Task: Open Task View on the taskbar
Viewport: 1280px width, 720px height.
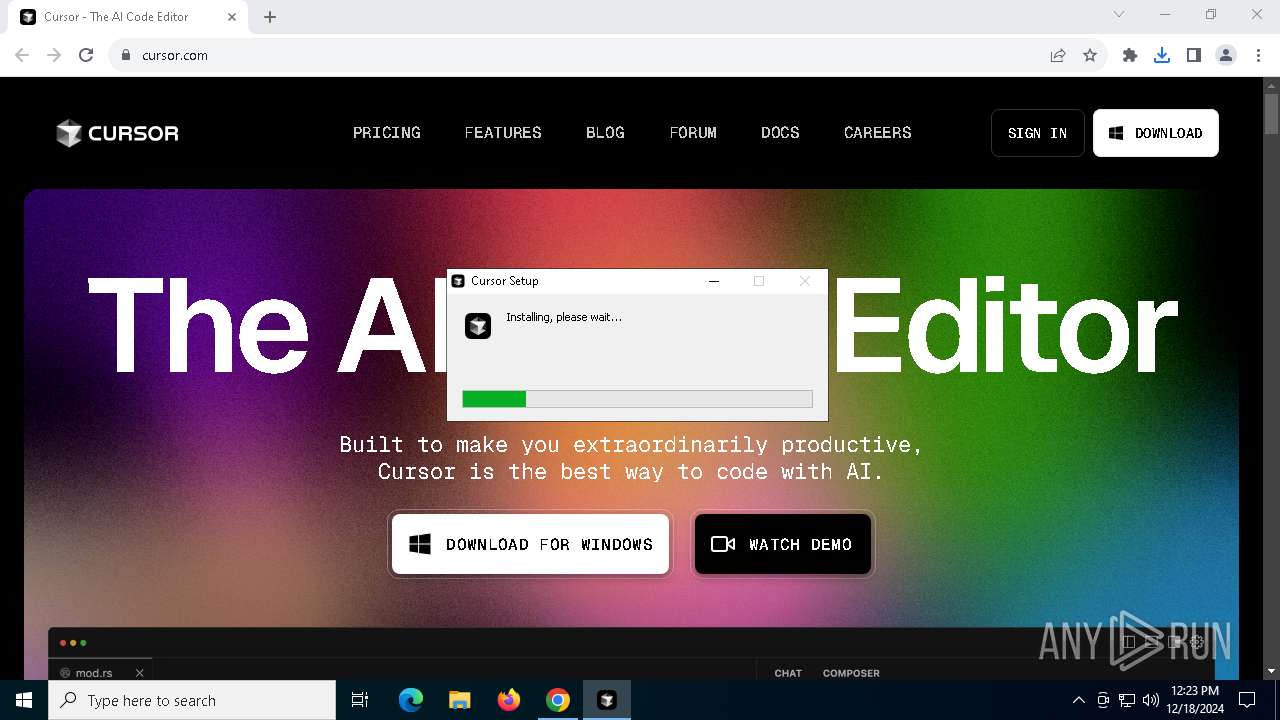Action: pos(360,700)
